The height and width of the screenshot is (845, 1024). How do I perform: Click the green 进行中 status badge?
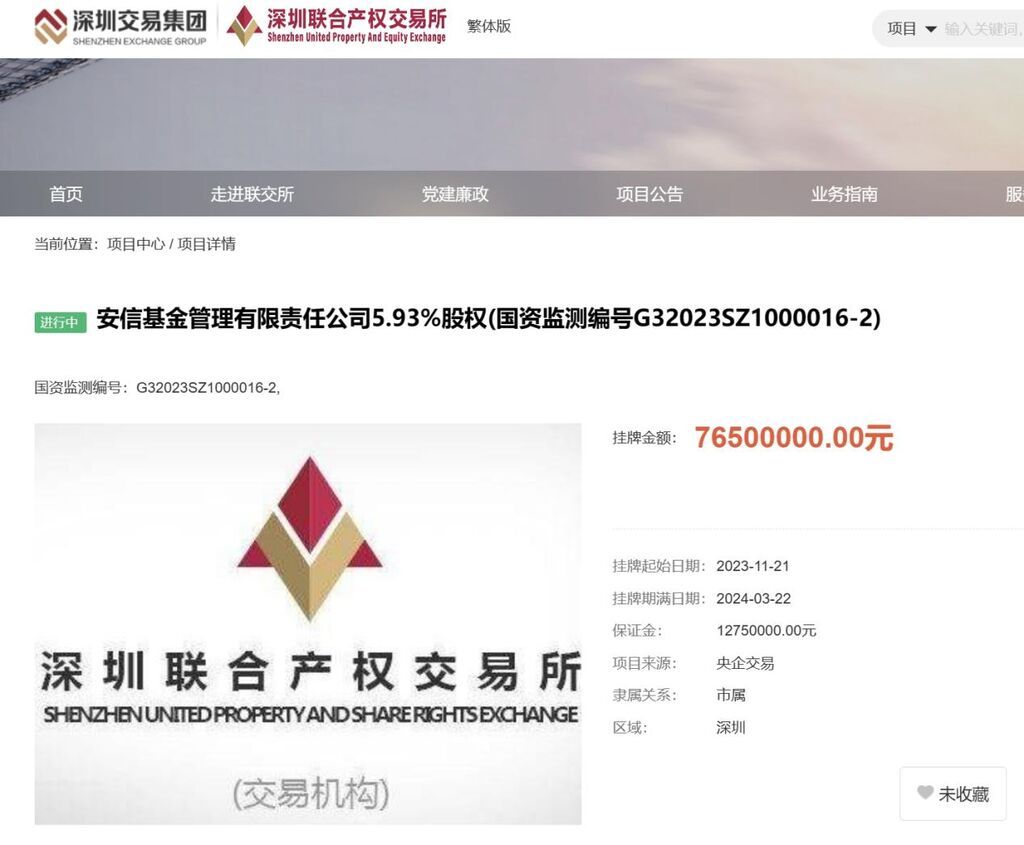(x=60, y=322)
